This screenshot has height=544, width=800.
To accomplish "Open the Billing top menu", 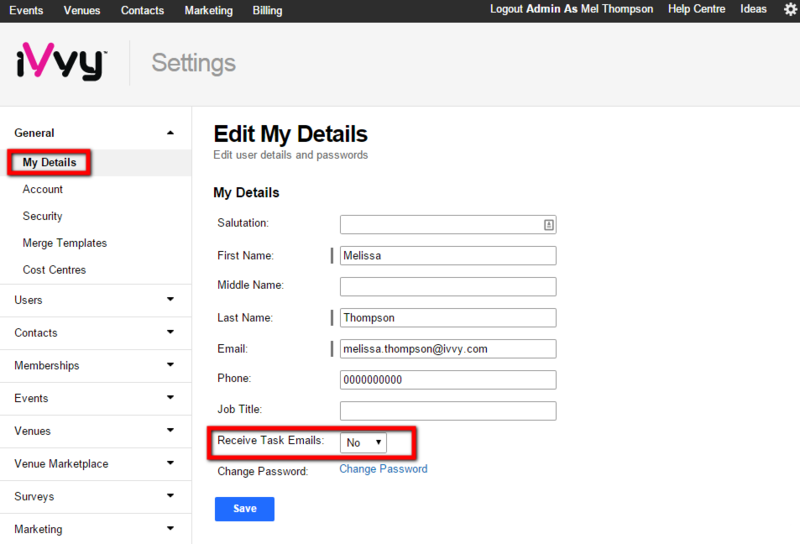I will tap(267, 10).
